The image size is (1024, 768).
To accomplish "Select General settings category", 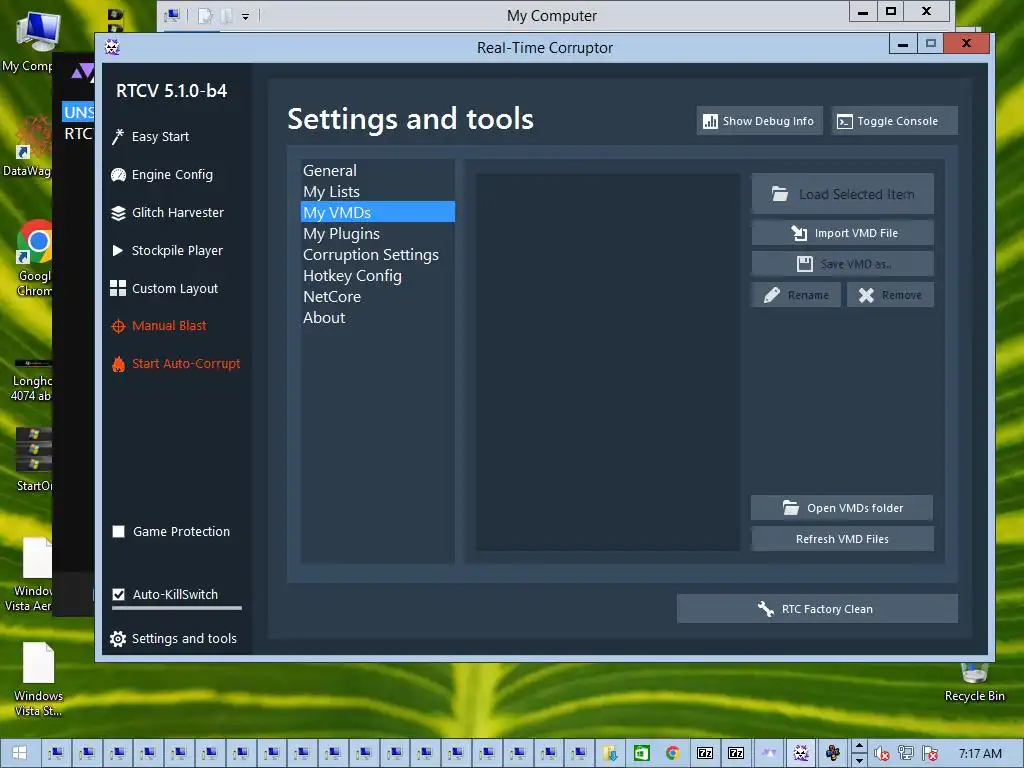I will pos(377,170).
